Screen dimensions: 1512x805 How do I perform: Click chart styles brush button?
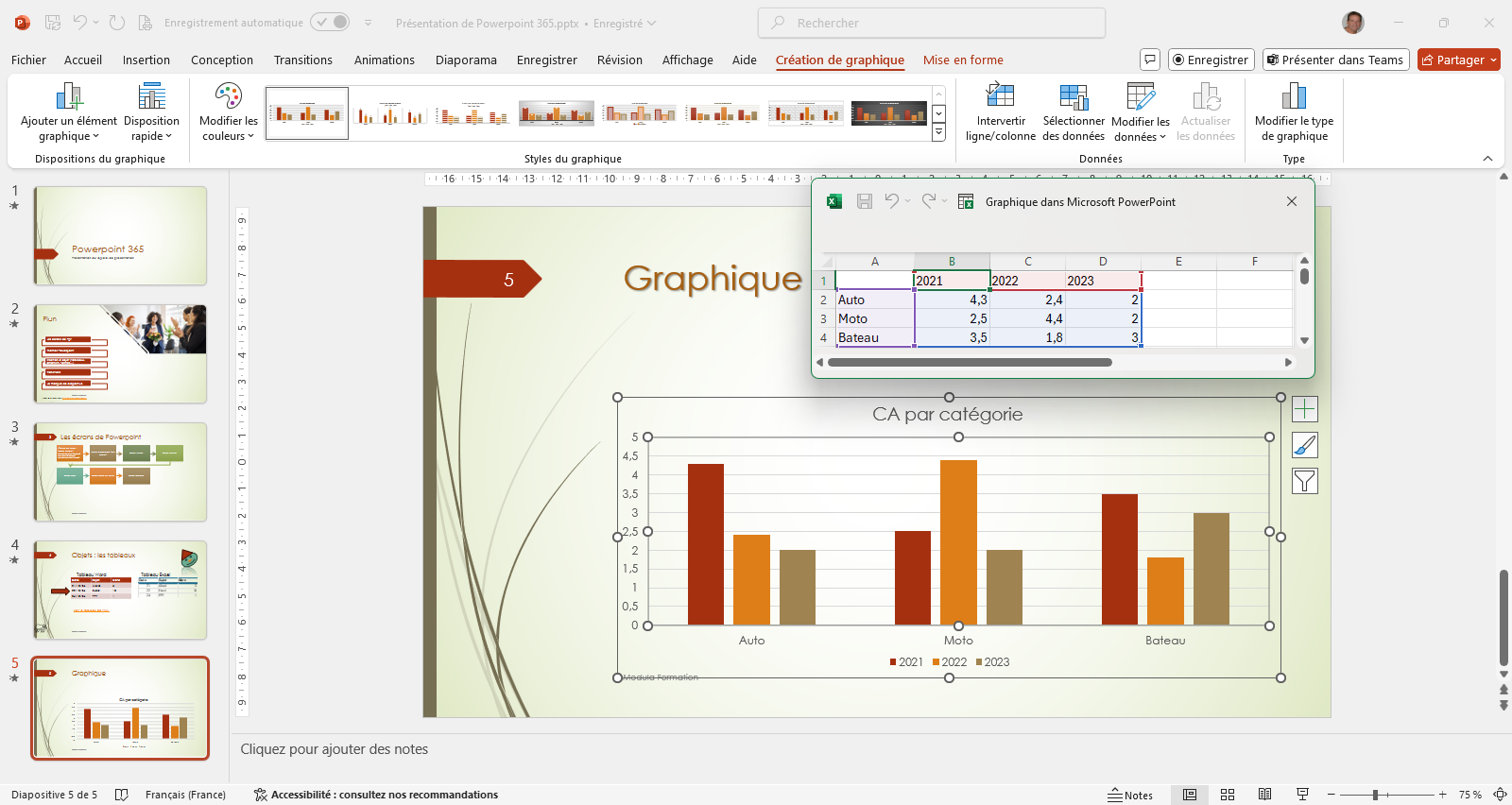pos(1304,445)
